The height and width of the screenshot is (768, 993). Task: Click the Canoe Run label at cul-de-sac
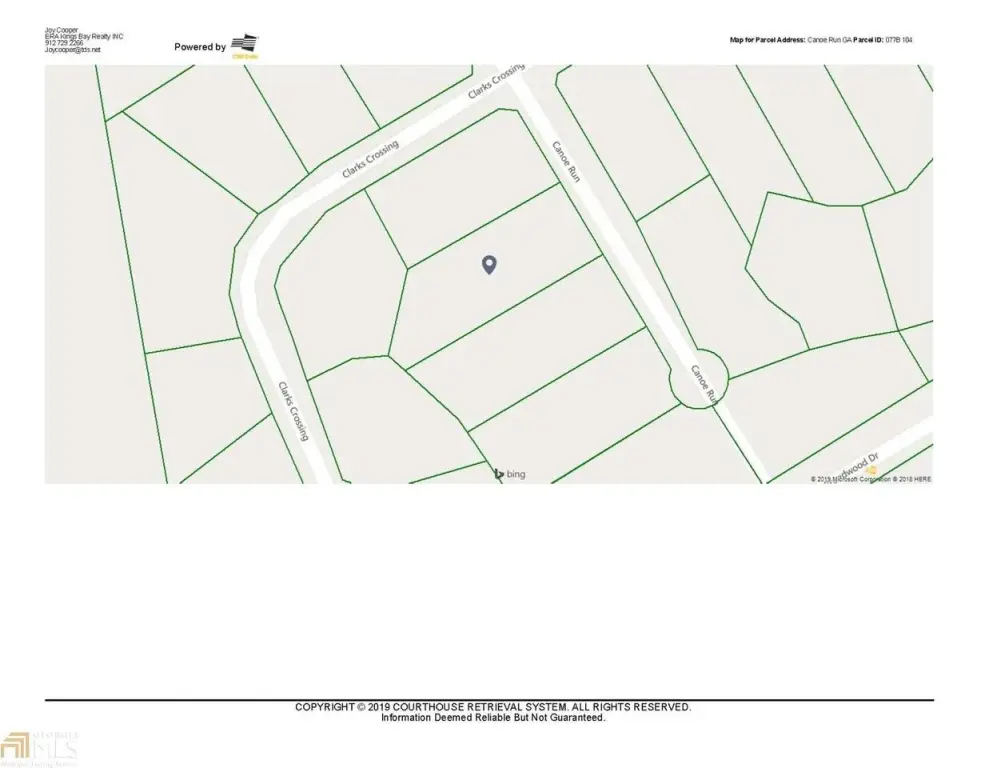pos(703,385)
